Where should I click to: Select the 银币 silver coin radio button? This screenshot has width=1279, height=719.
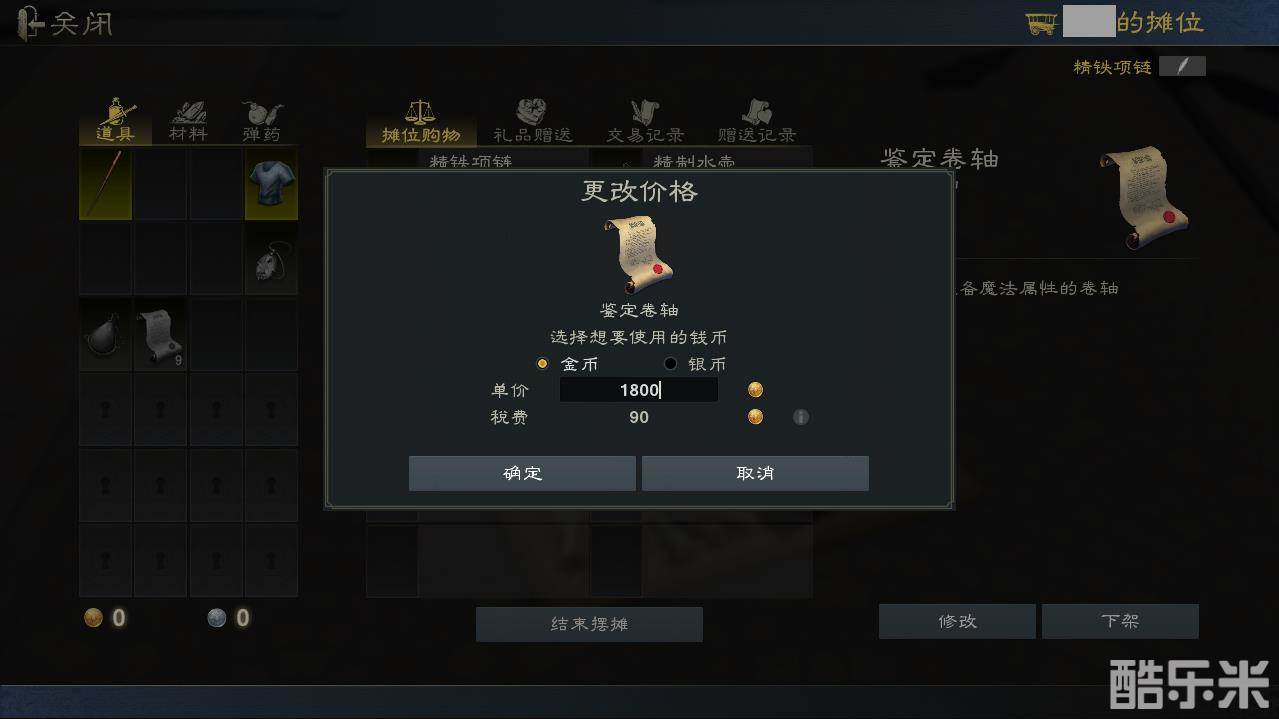click(x=670, y=364)
